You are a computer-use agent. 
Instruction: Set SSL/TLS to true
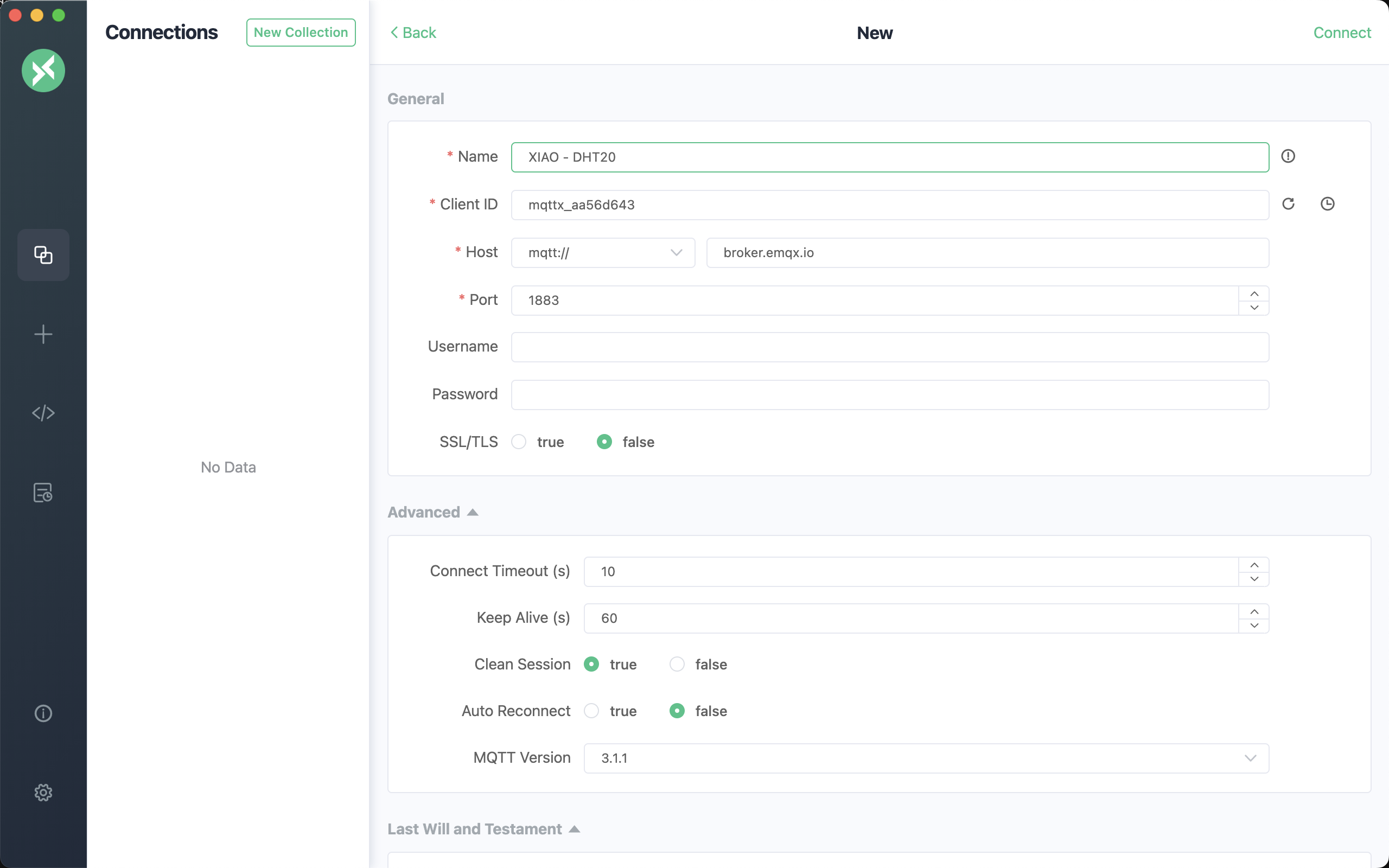519,442
